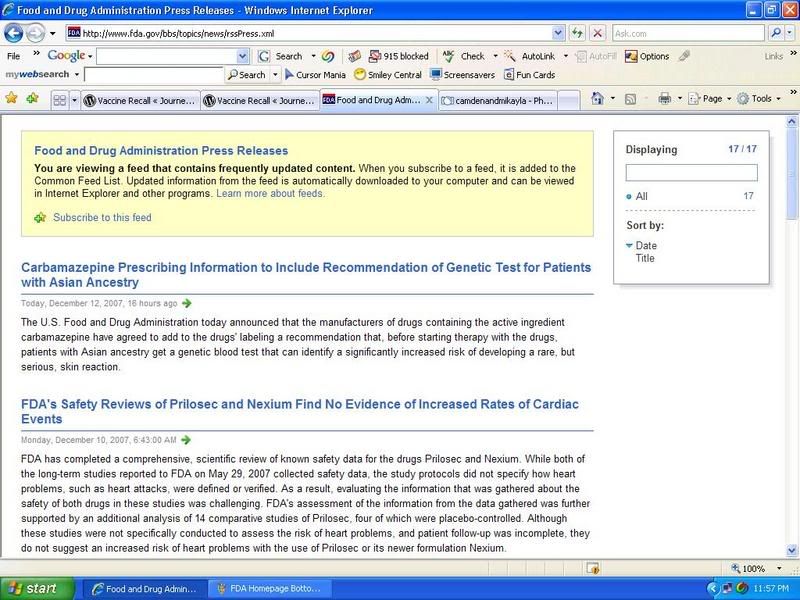Viewport: 800px width, 600px height.
Task: Open the Tools menu
Action: pyautogui.click(x=759, y=98)
